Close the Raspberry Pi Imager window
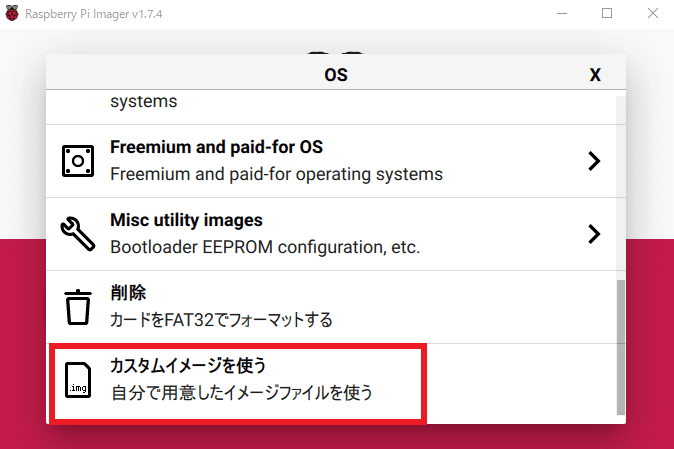Screen dimensions: 674x449 click(x=653, y=14)
